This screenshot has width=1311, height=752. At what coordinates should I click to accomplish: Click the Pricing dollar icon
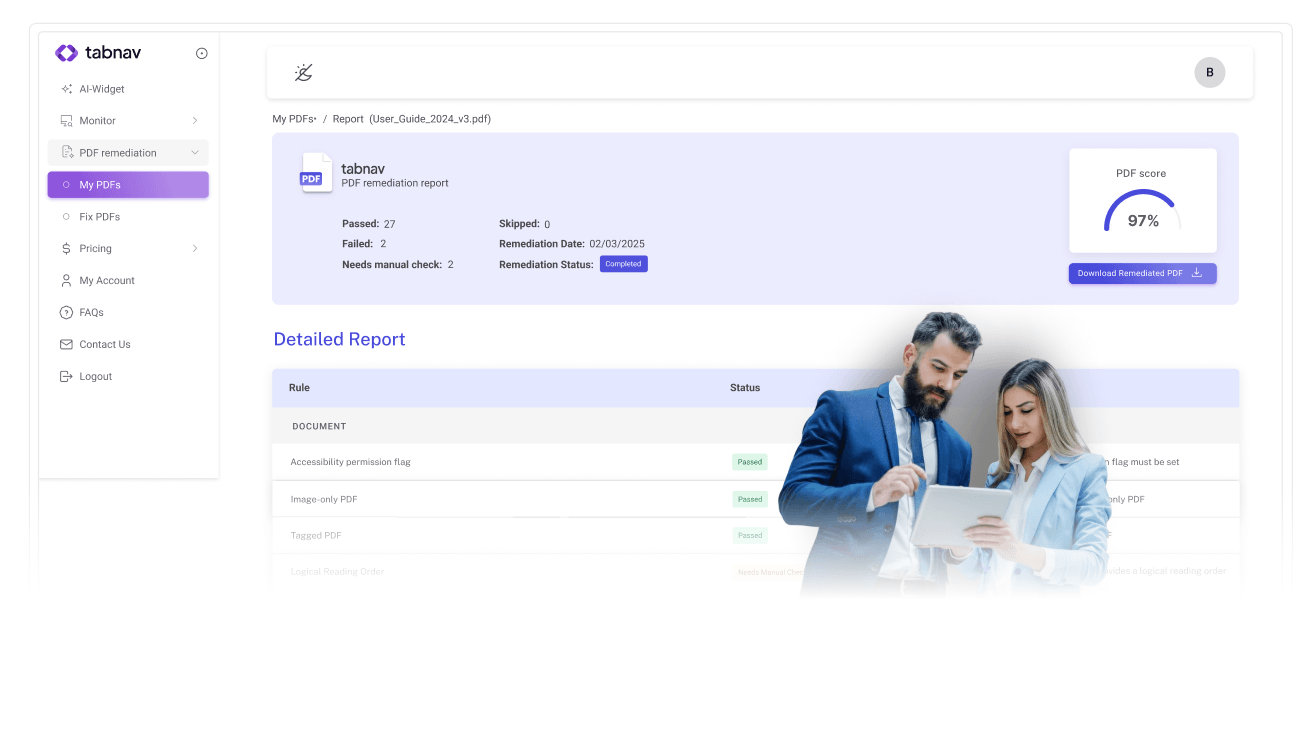67,249
